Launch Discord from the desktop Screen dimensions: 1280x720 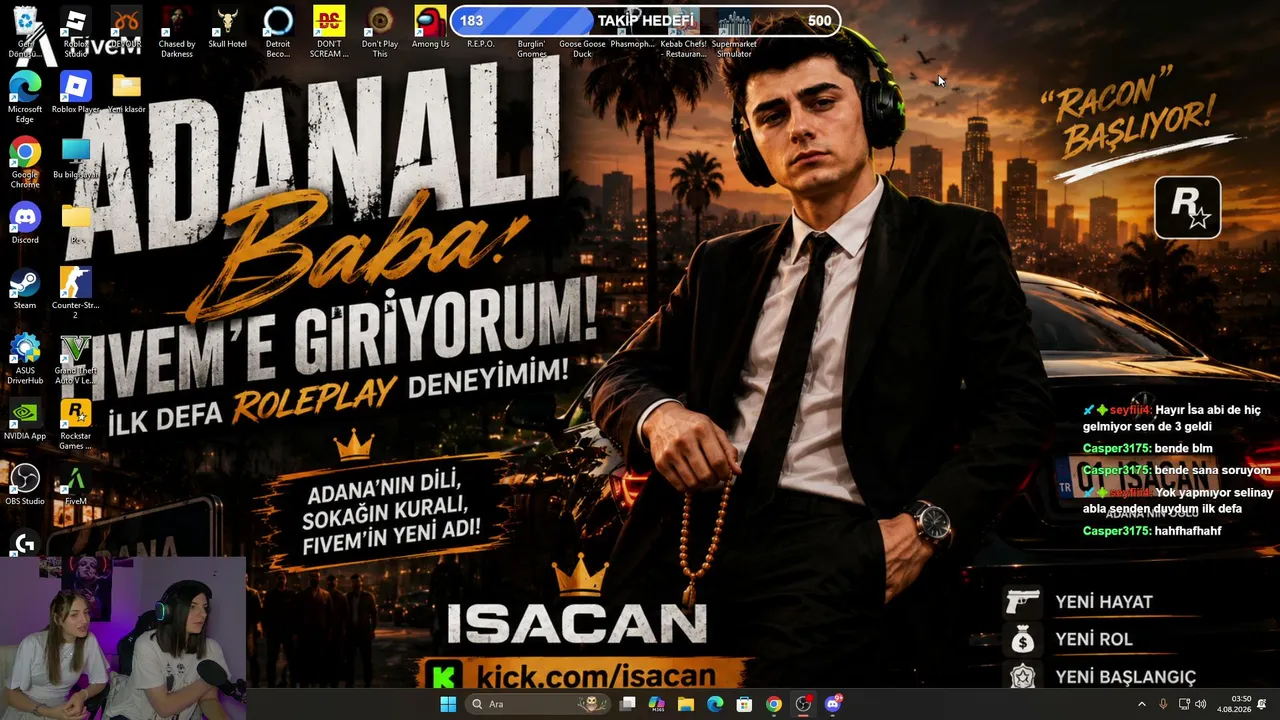[x=25, y=224]
